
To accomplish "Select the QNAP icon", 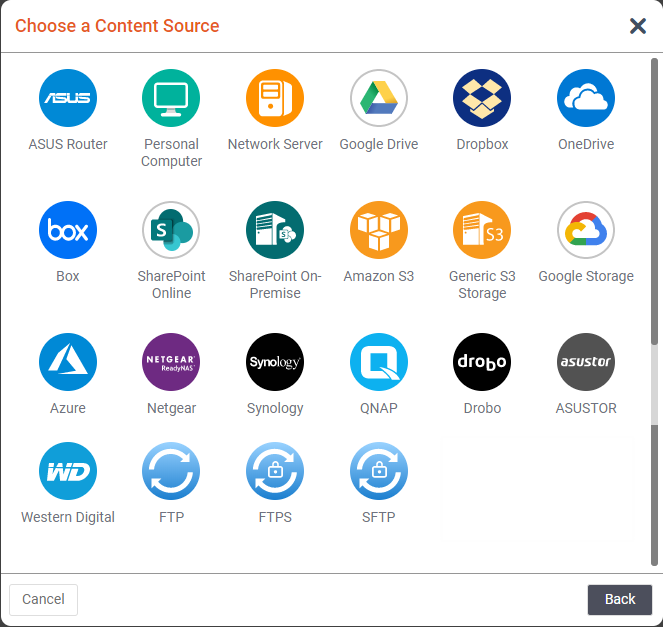I will [379, 362].
